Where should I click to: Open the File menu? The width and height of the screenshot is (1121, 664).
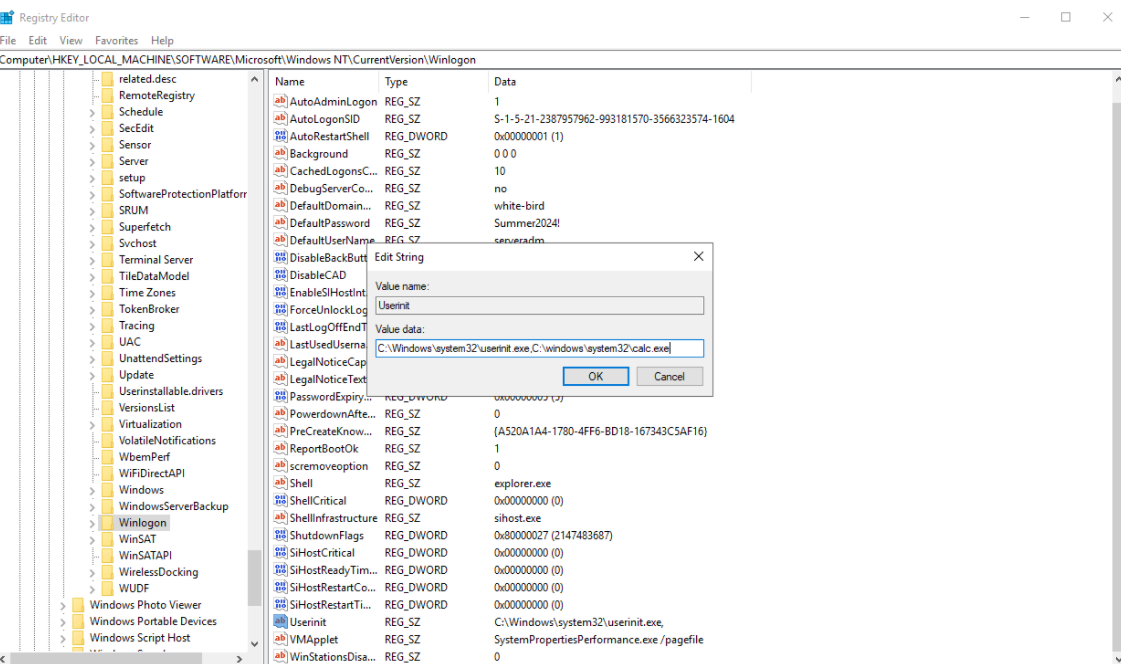pyautogui.click(x=8, y=41)
